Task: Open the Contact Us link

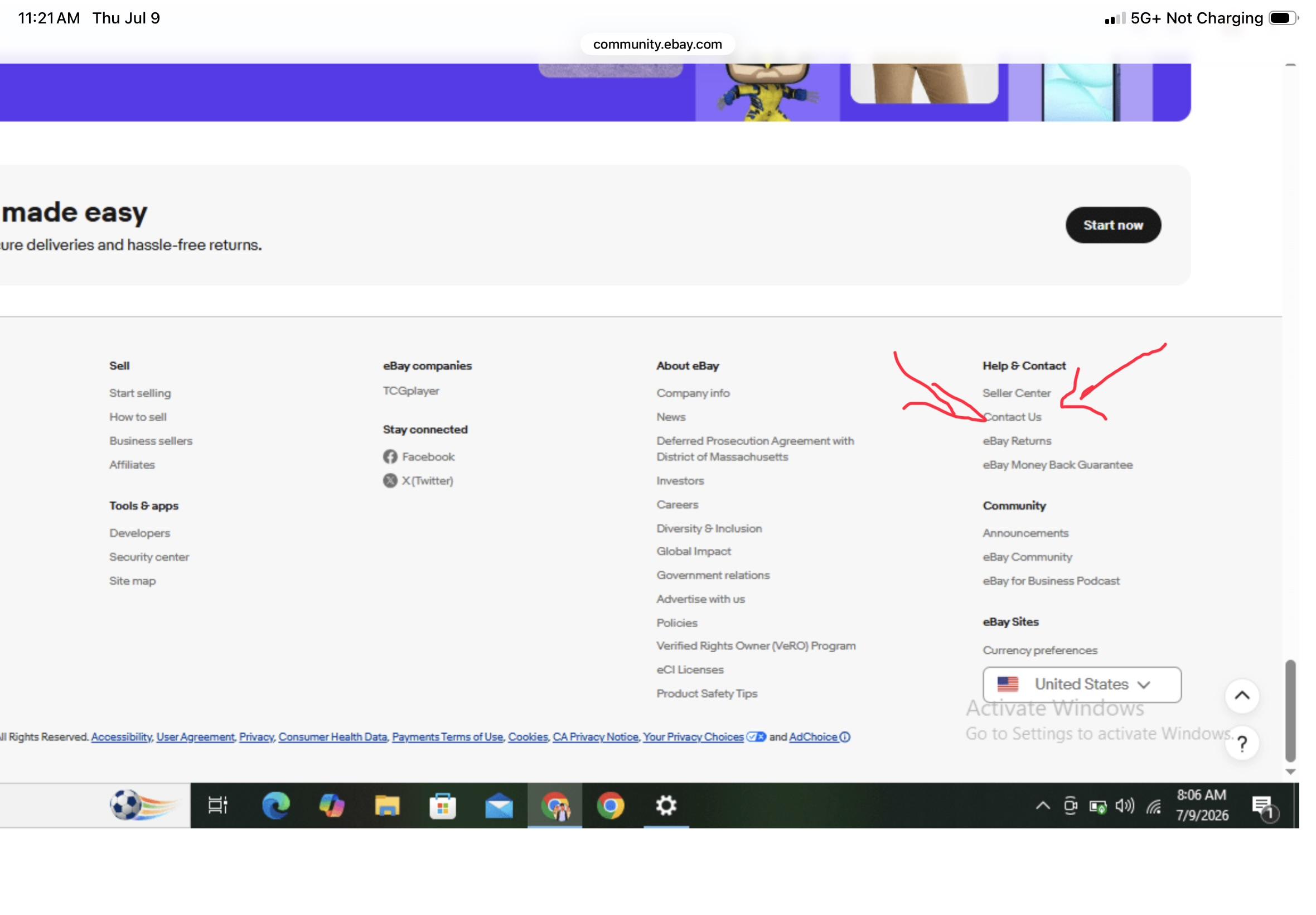Action: [1012, 417]
